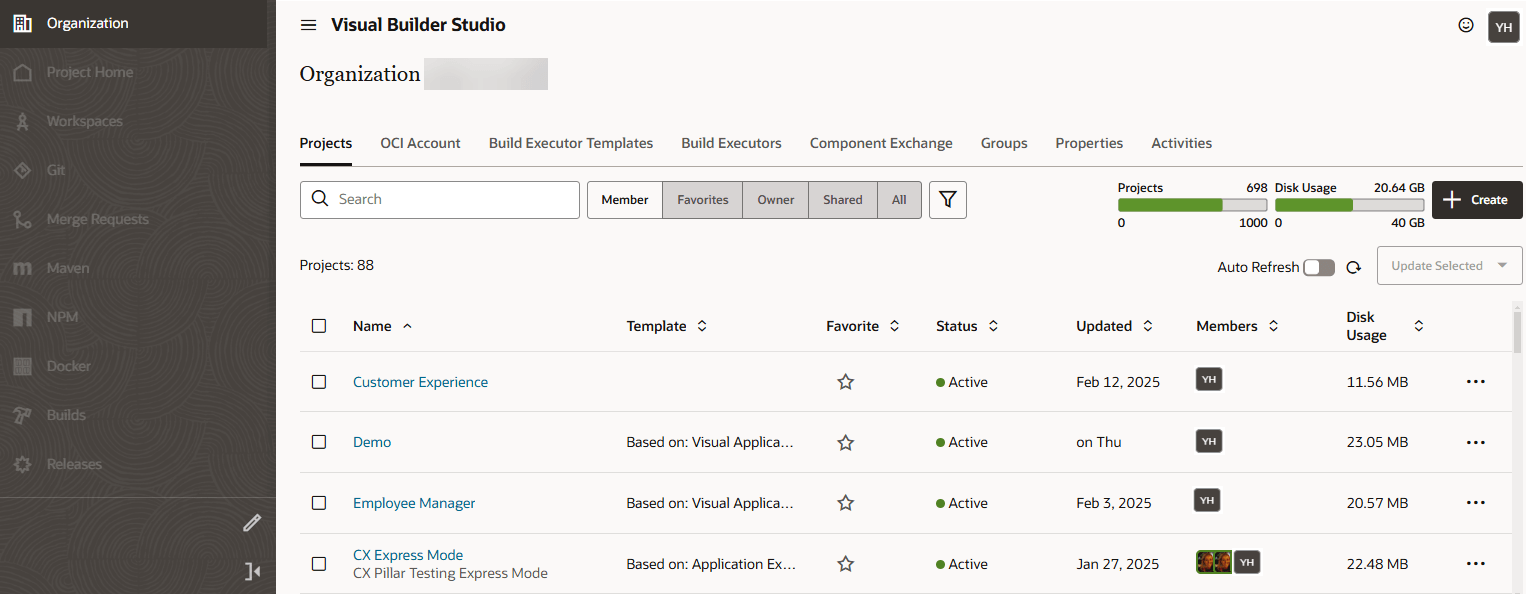The image size is (1526, 594).
Task: Switch to the Build Executors tab
Action: [731, 143]
